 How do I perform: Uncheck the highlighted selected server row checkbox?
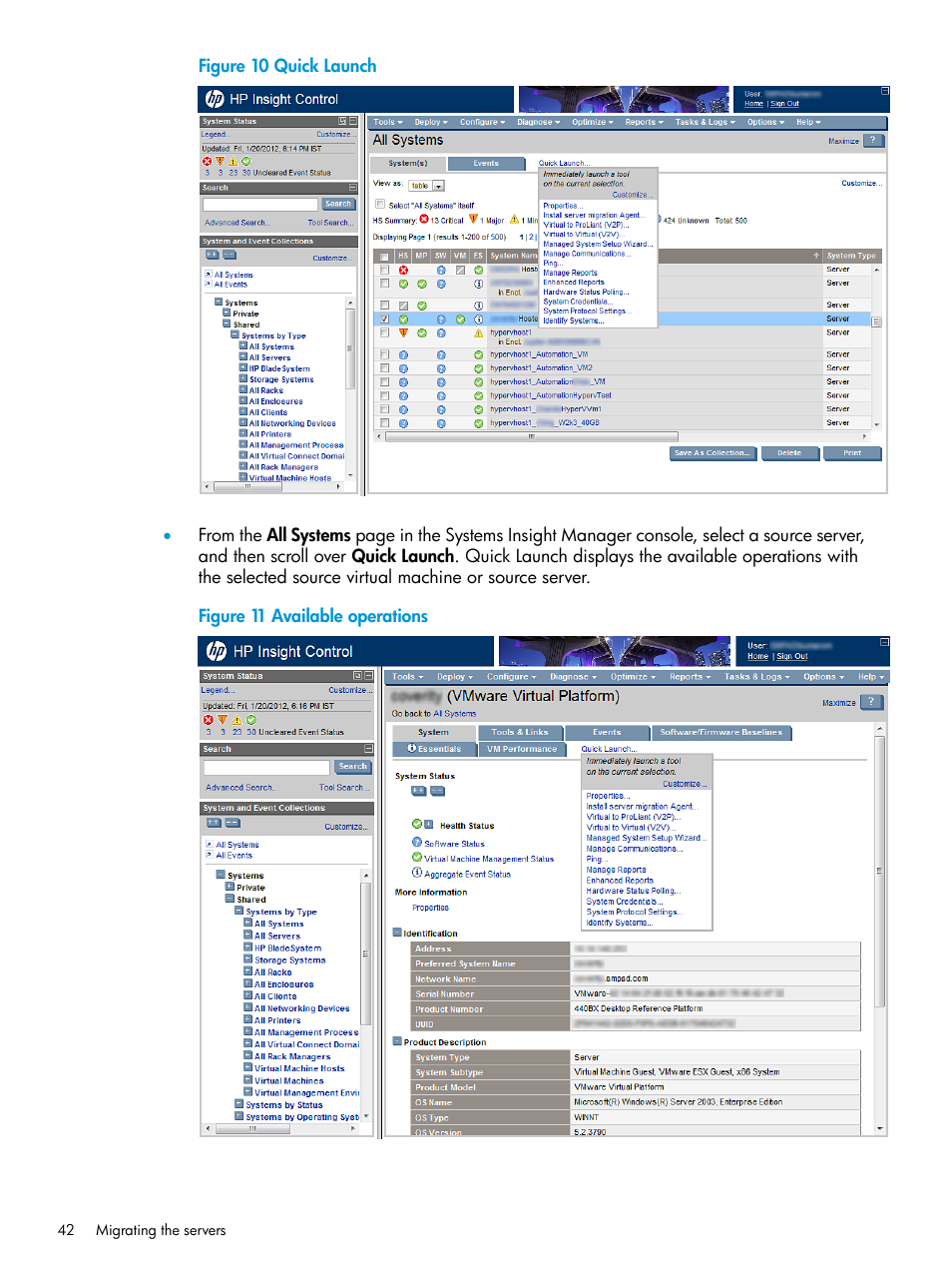click(x=384, y=318)
